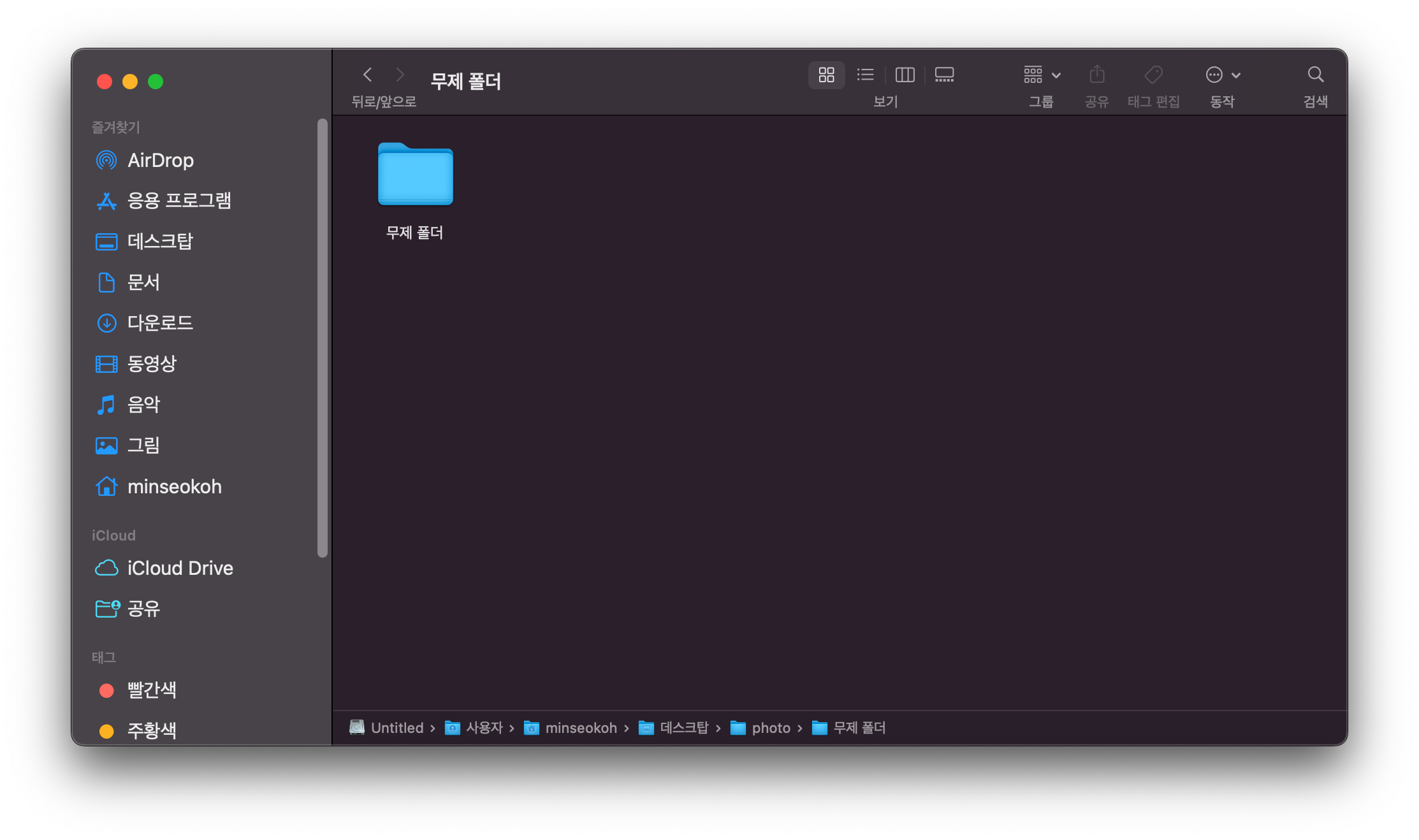Viewport: 1419px width, 840px height.
Task: Switch to list view mode
Action: 865,75
